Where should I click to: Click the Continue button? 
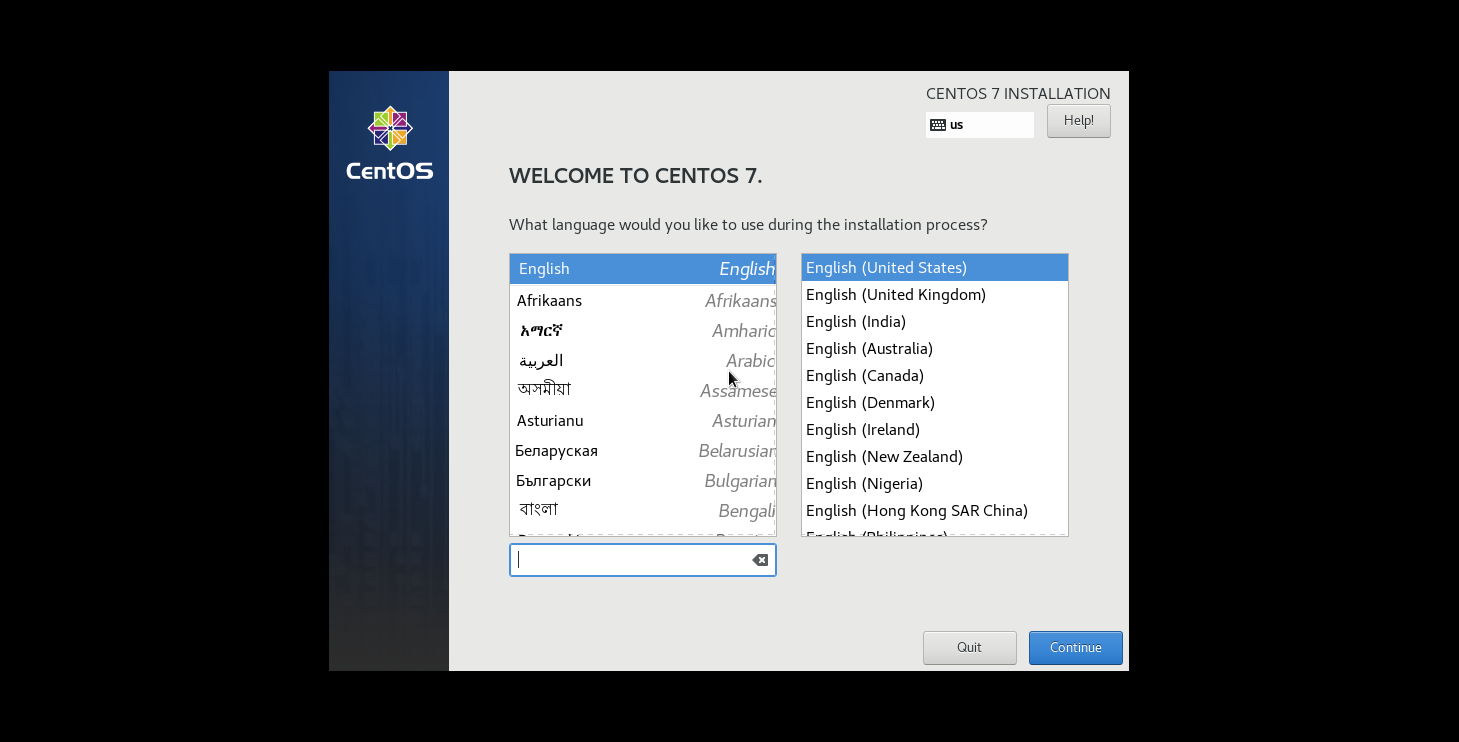pyautogui.click(x=1075, y=648)
